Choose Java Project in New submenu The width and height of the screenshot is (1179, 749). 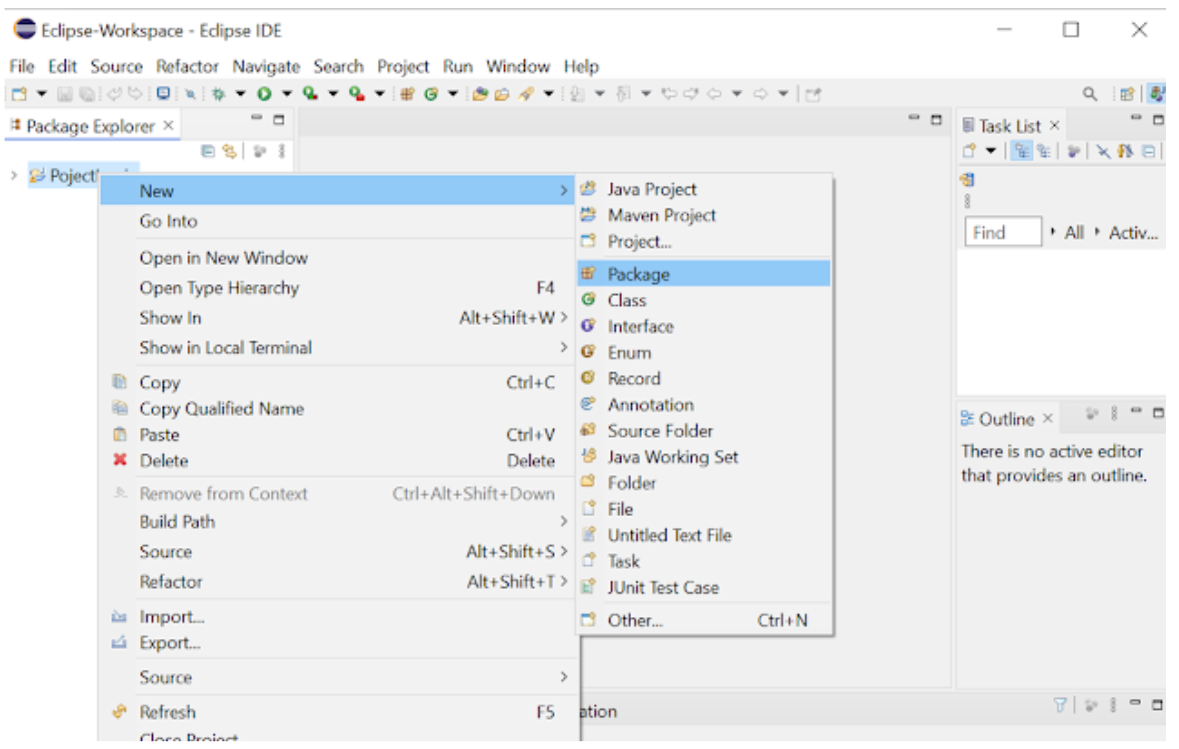705,189
